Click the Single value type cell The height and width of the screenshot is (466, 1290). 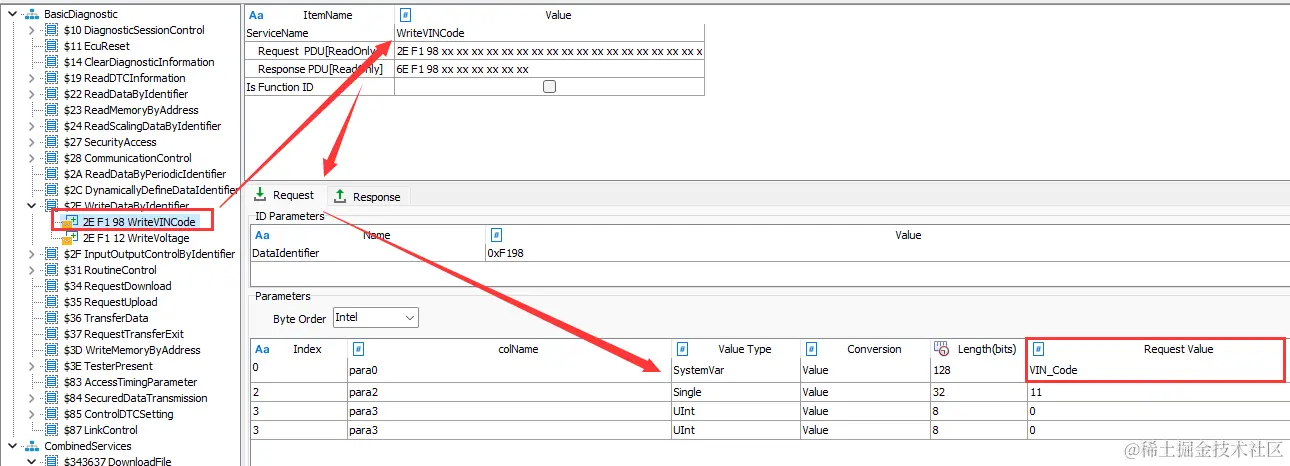tap(736, 393)
